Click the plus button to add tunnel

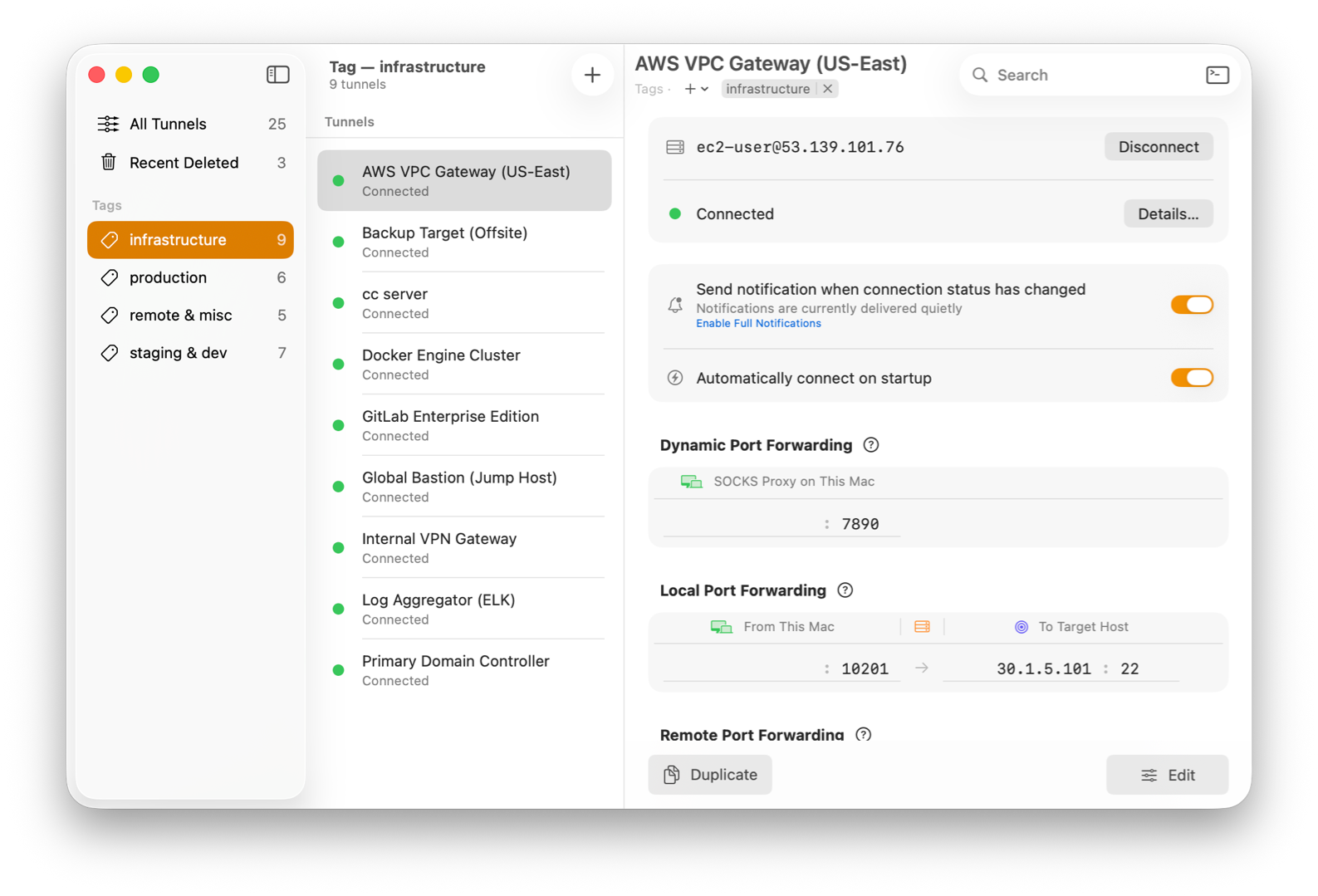(x=592, y=75)
